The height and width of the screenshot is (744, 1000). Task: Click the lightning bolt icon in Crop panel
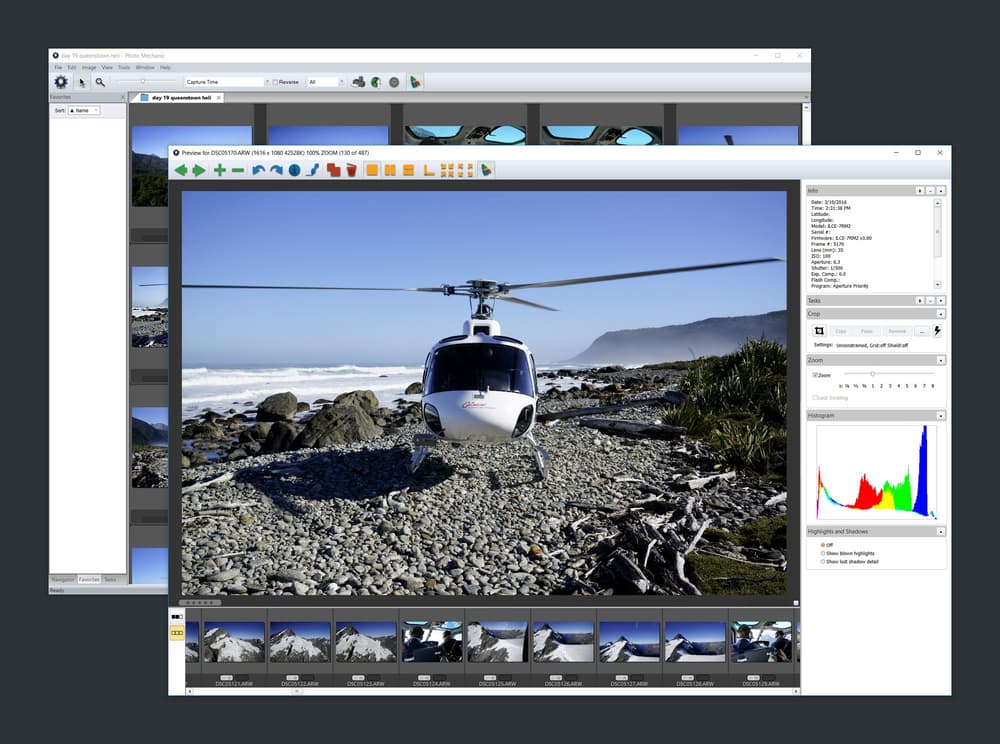[x=938, y=330]
